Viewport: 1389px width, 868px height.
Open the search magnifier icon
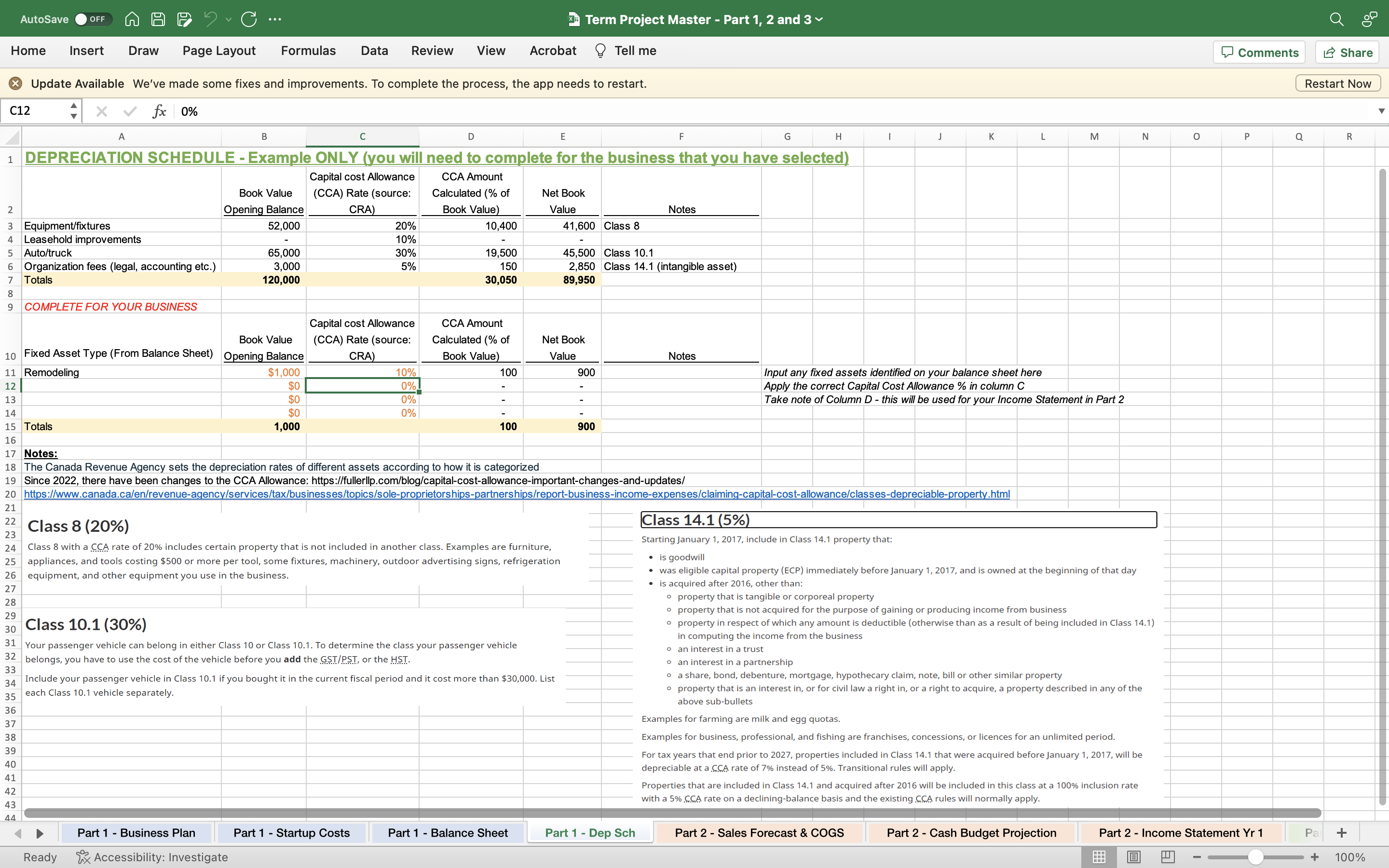click(x=1336, y=19)
